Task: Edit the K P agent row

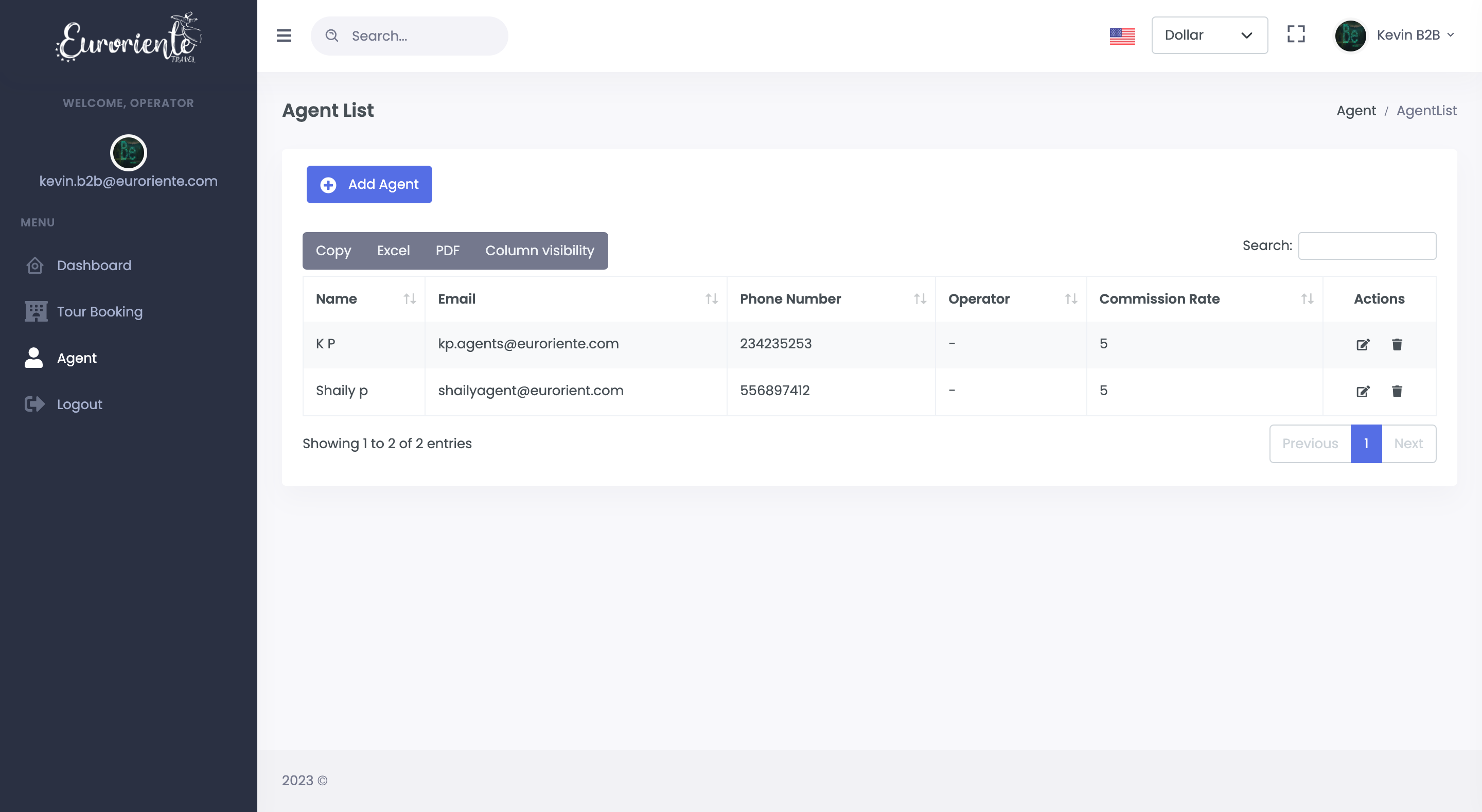Action: (1363, 344)
